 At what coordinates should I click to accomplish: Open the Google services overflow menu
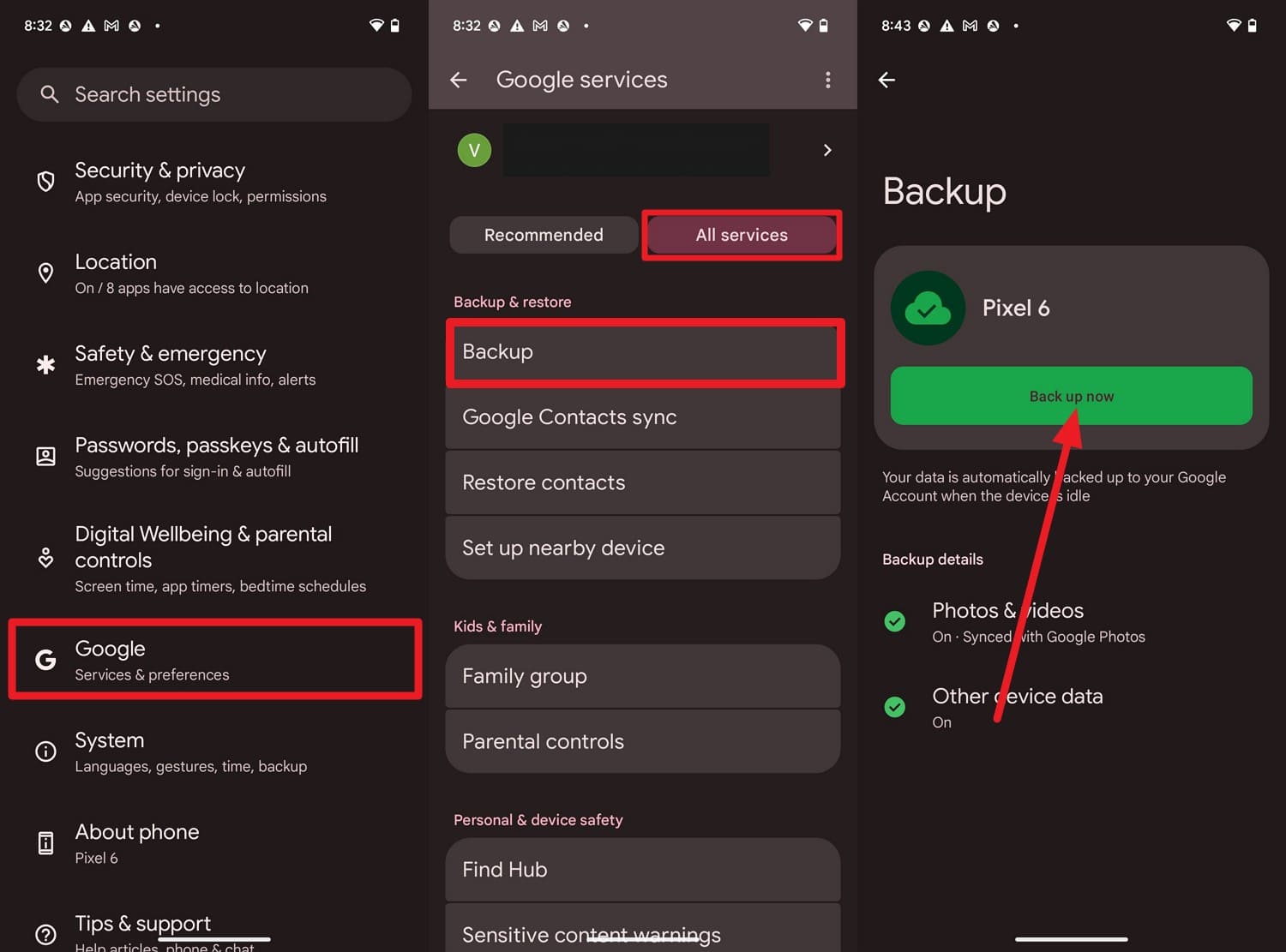(x=827, y=80)
